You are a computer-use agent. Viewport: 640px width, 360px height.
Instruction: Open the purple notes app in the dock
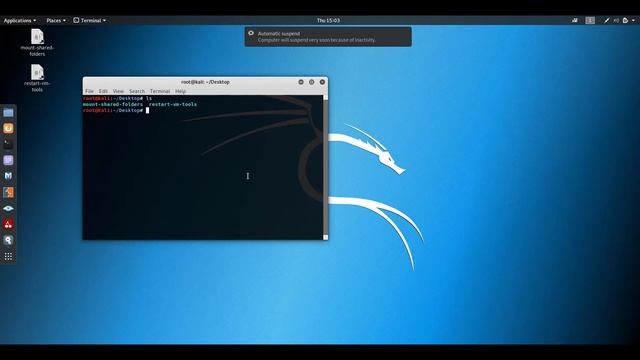coord(8,160)
